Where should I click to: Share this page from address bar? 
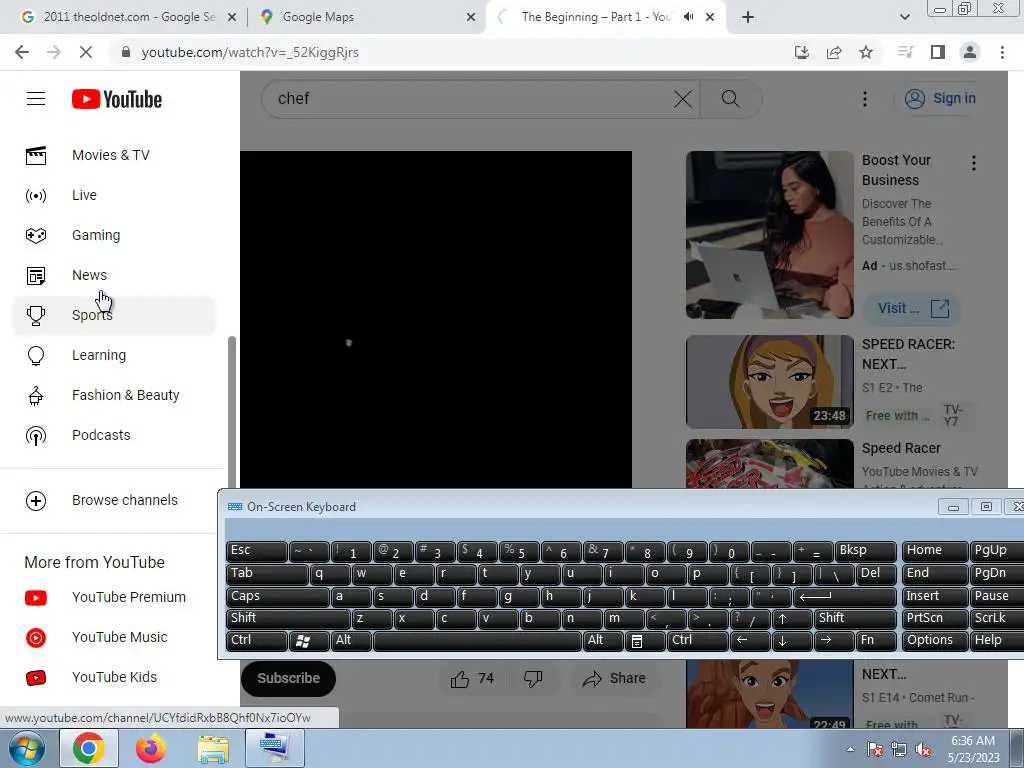coord(834,52)
